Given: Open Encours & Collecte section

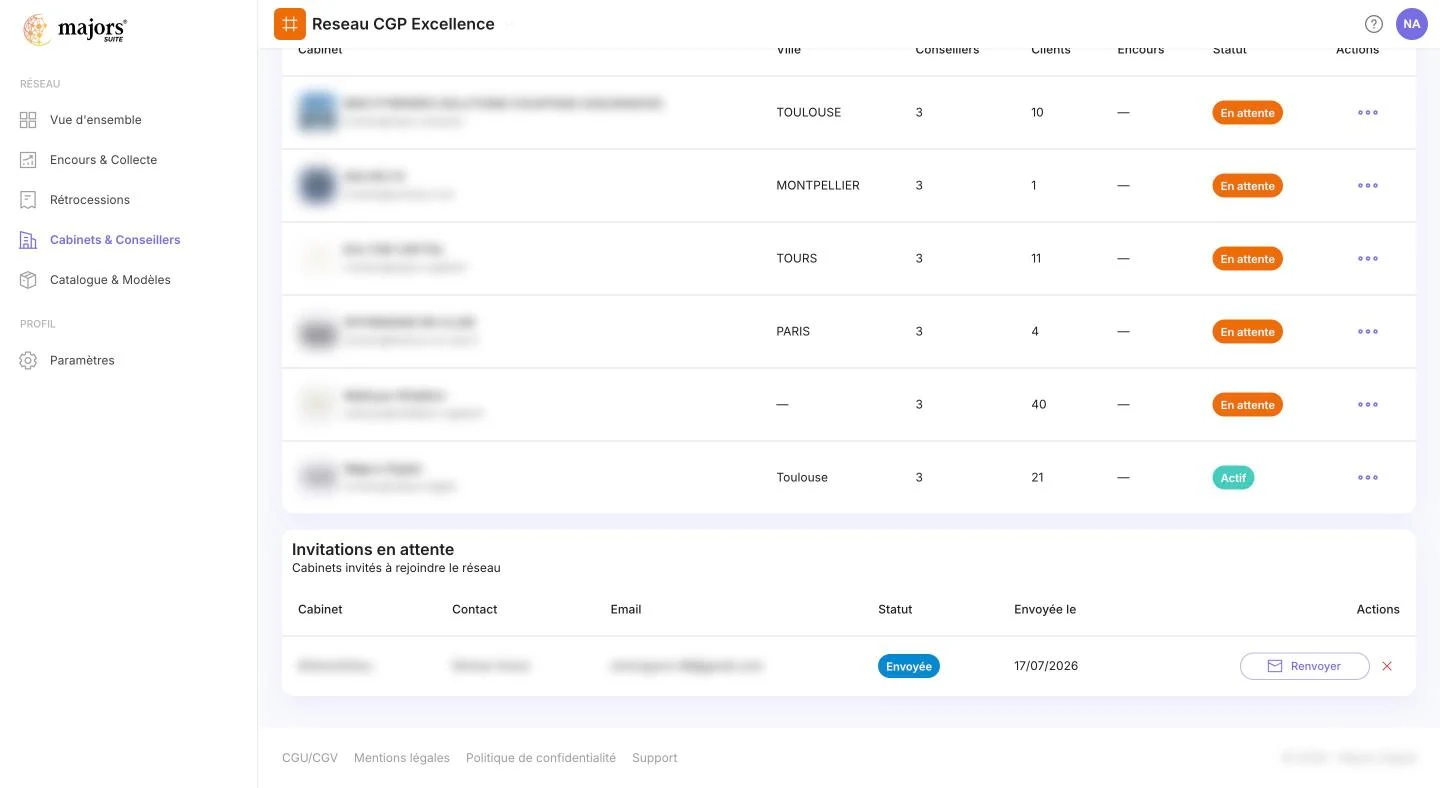Looking at the screenshot, I should click(103, 160).
